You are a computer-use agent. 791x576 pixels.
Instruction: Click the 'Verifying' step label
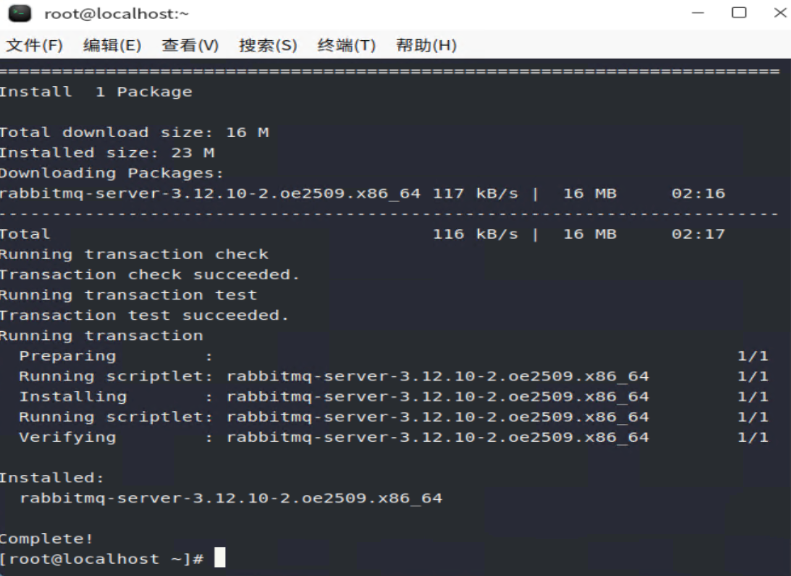(x=67, y=437)
